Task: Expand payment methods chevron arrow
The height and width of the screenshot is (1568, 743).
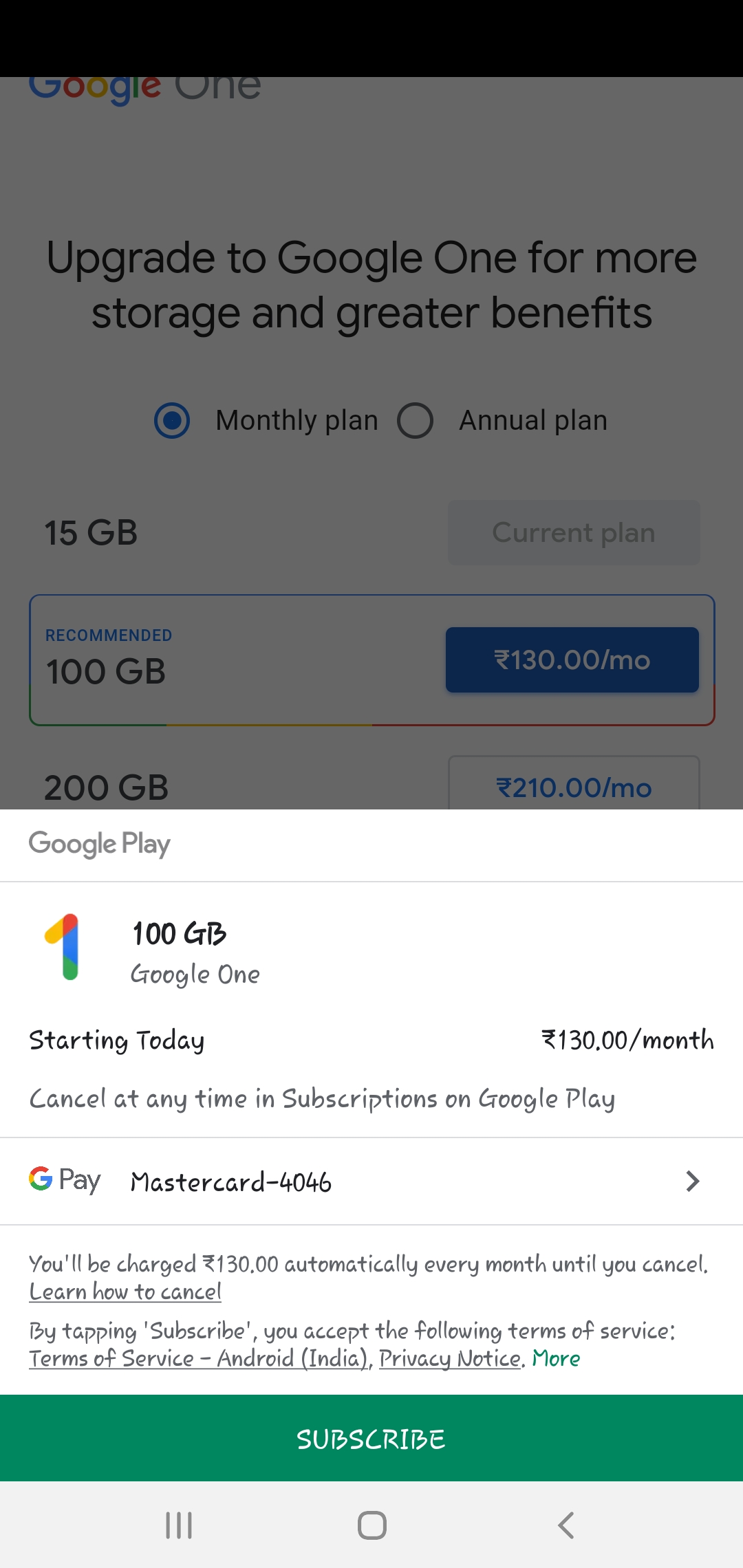Action: pyautogui.click(x=692, y=1181)
